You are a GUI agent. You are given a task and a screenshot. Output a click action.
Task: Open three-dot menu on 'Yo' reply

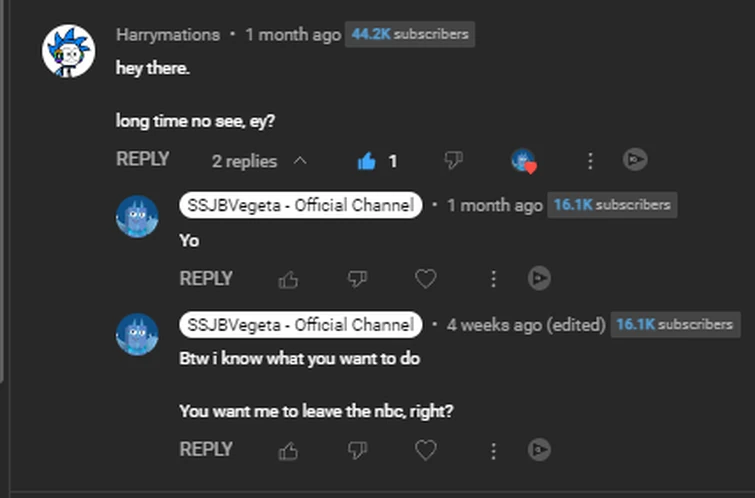(x=493, y=279)
